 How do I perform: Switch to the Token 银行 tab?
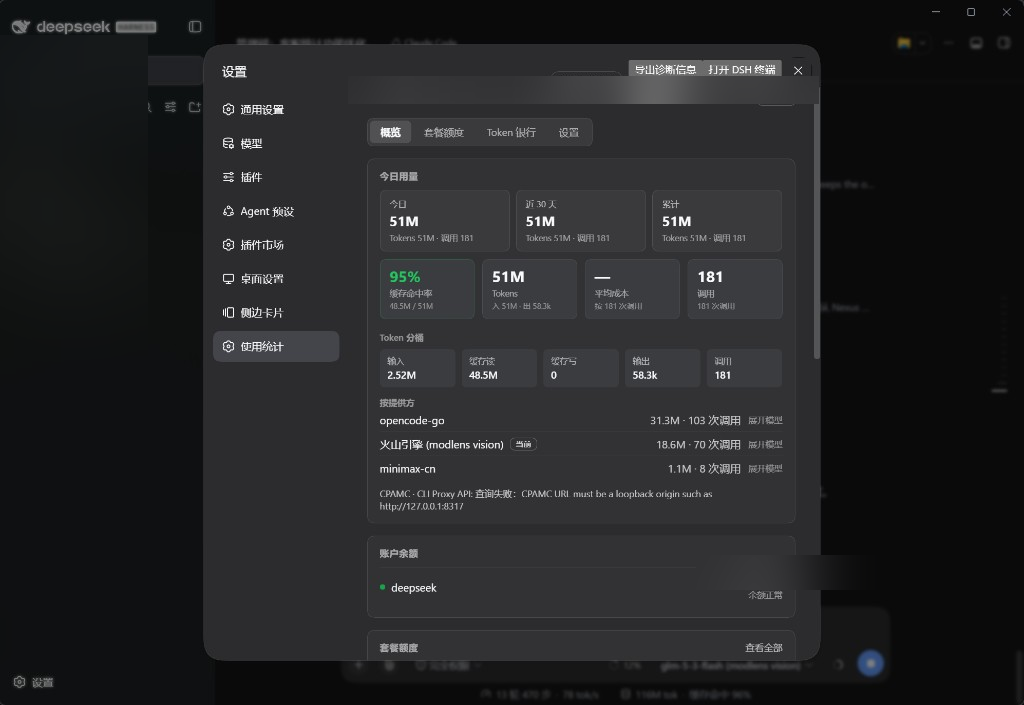pyautogui.click(x=511, y=133)
